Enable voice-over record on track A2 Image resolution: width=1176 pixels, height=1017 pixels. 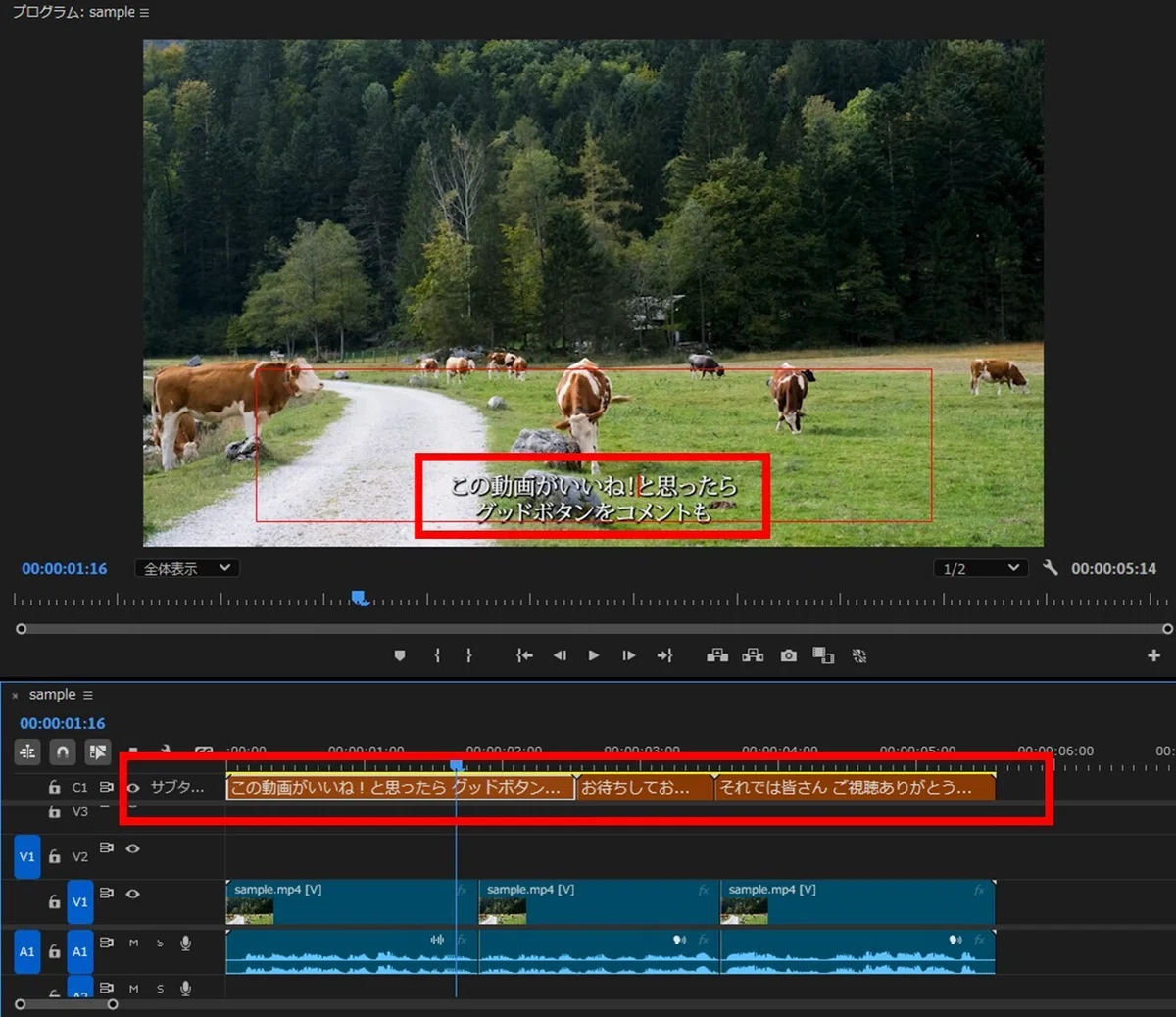click(x=185, y=989)
